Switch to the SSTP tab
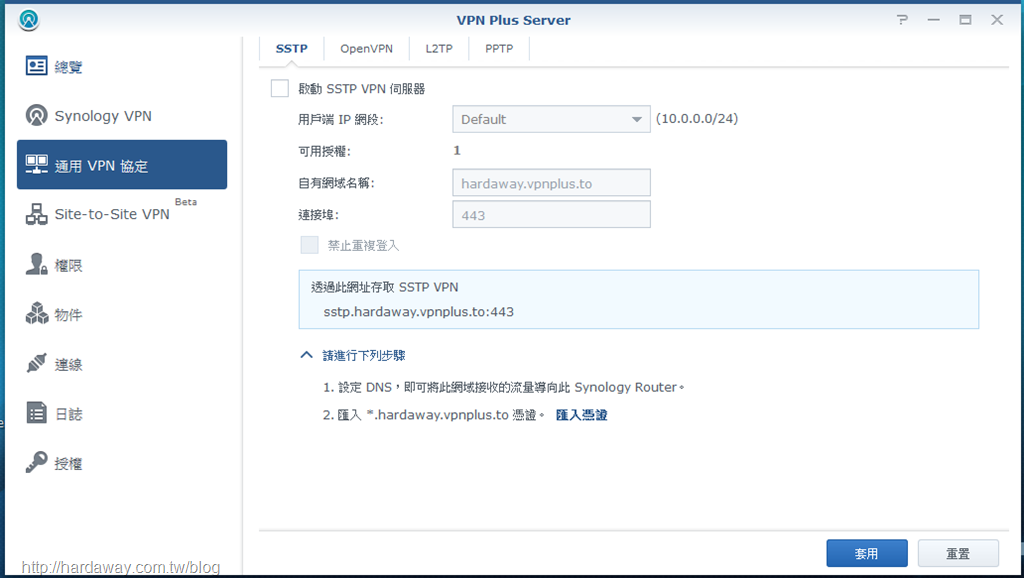Viewport: 1024px width, 578px height. click(291, 48)
